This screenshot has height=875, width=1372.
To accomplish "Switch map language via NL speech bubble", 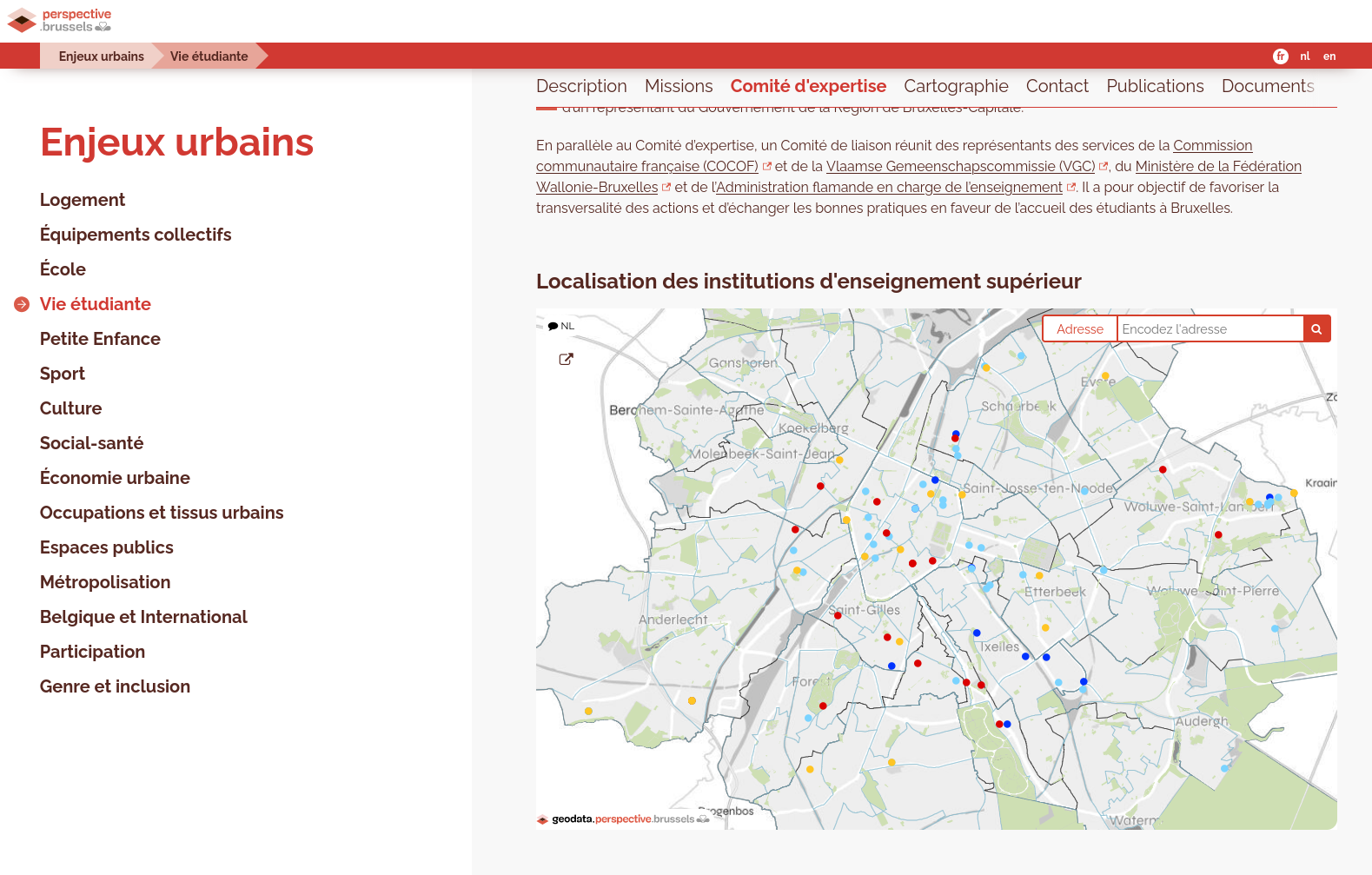I will point(561,327).
